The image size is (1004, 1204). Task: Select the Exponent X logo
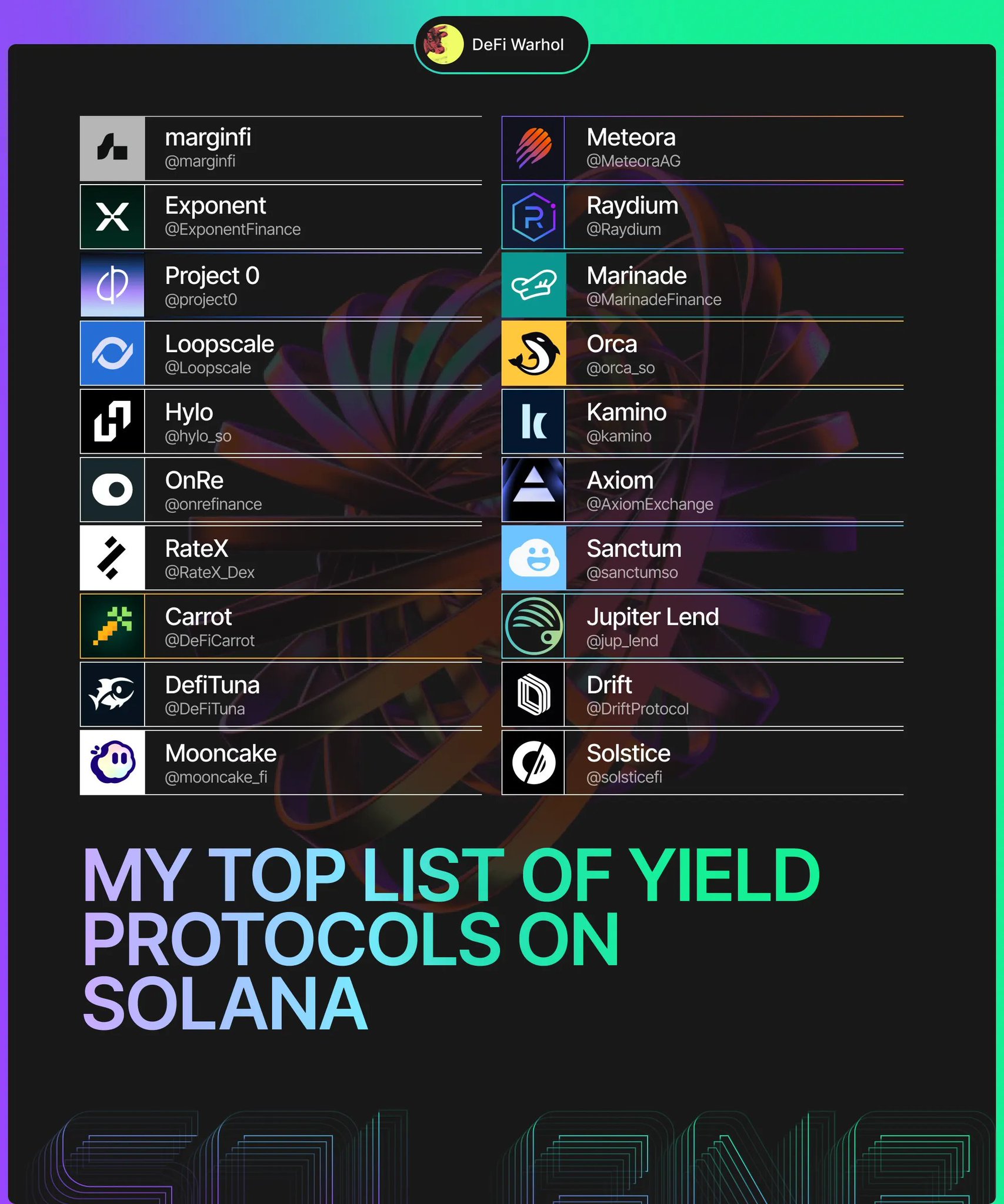point(112,216)
